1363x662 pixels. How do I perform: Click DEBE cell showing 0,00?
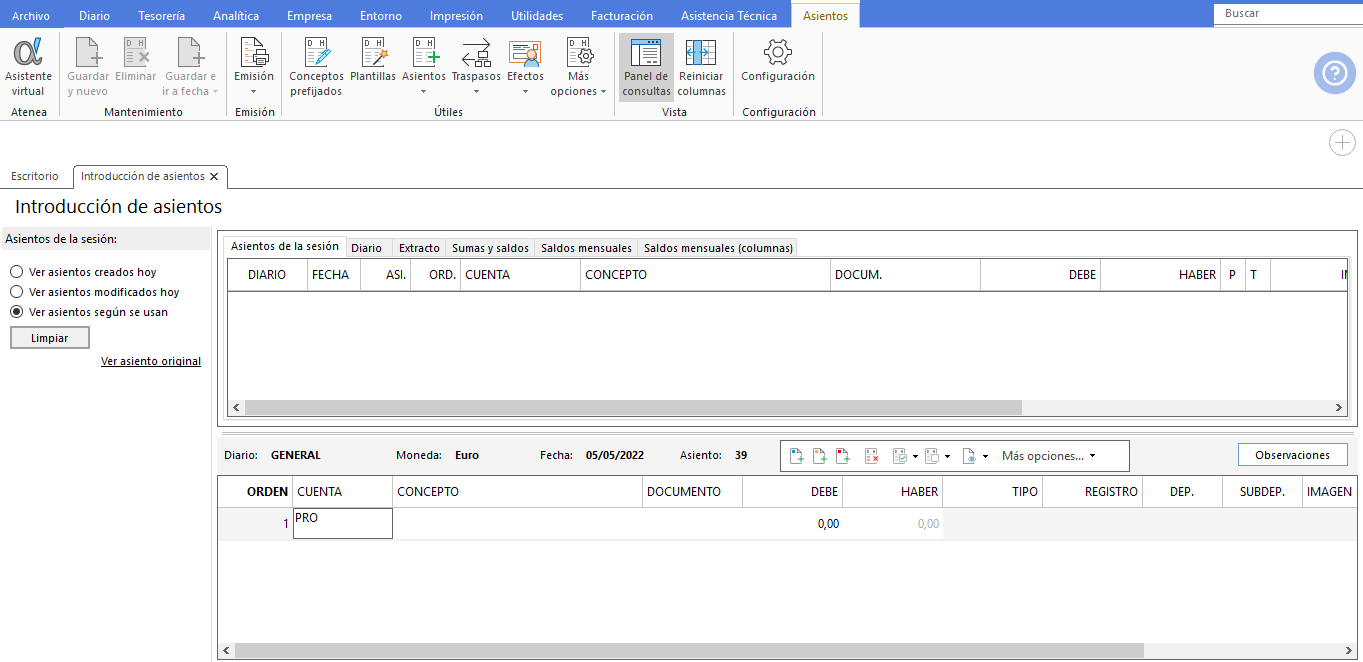click(x=793, y=524)
